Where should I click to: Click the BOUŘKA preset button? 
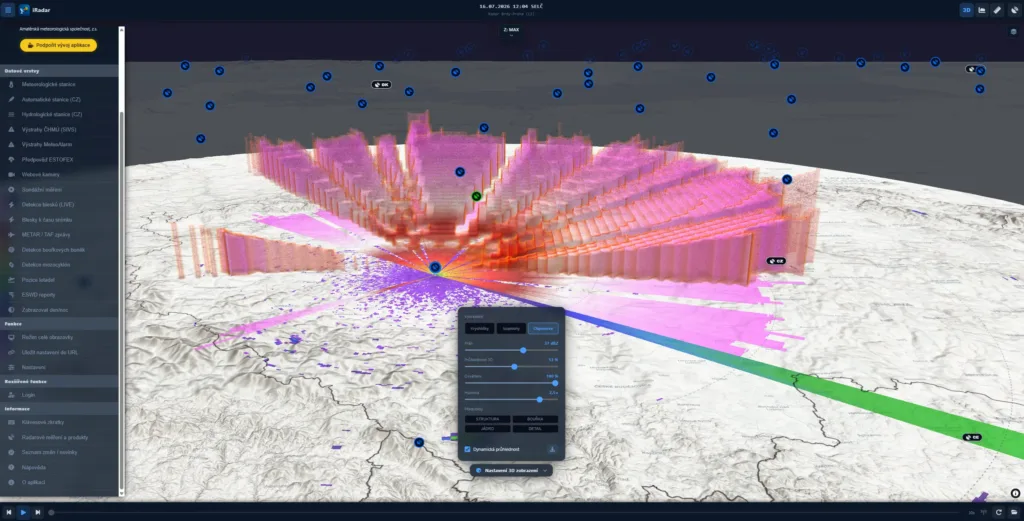[535, 419]
